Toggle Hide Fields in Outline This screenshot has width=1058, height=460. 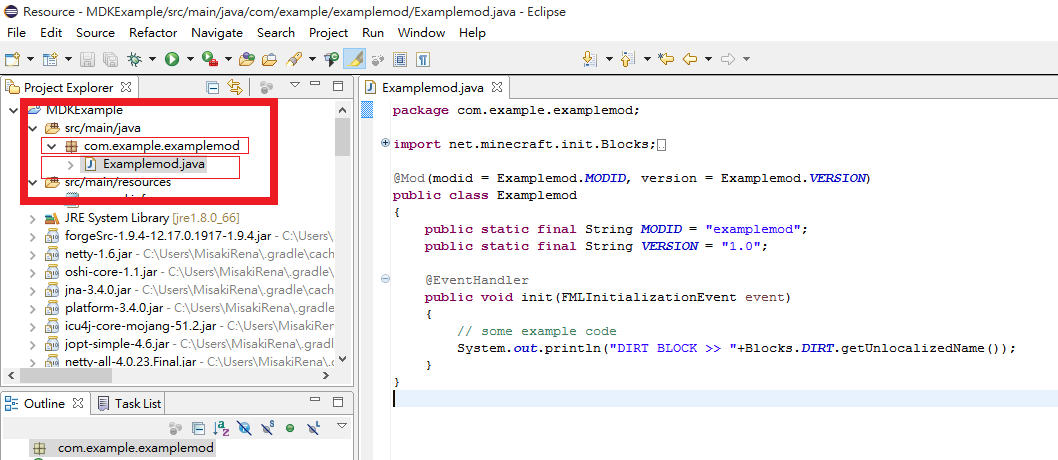click(x=245, y=427)
